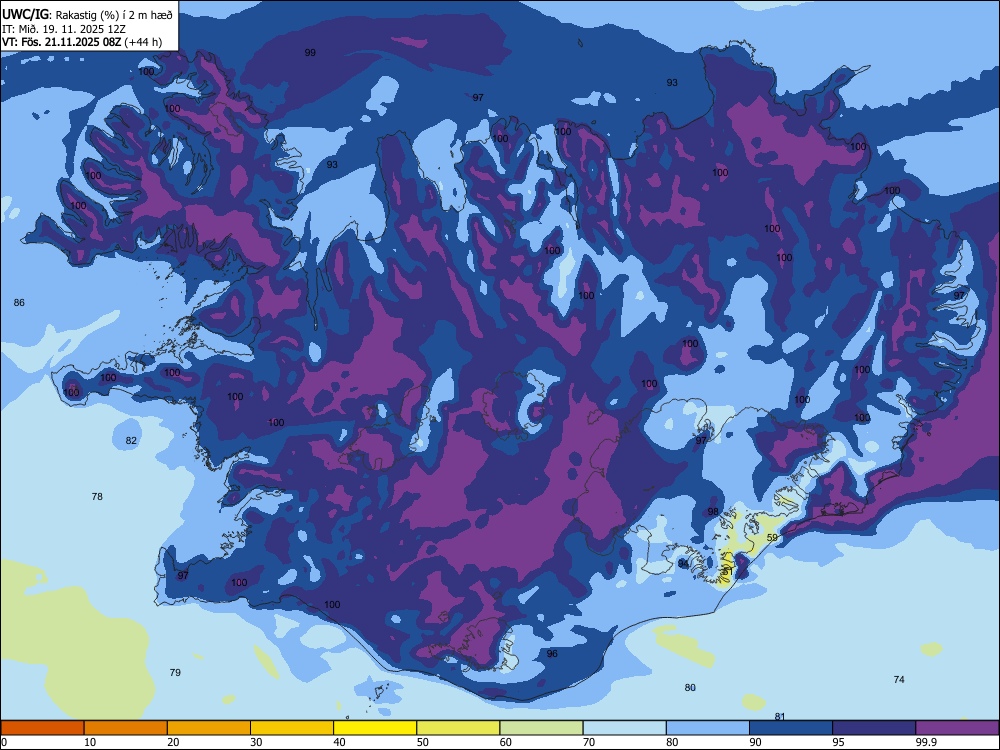Click the legend tick label "0"

point(4,742)
